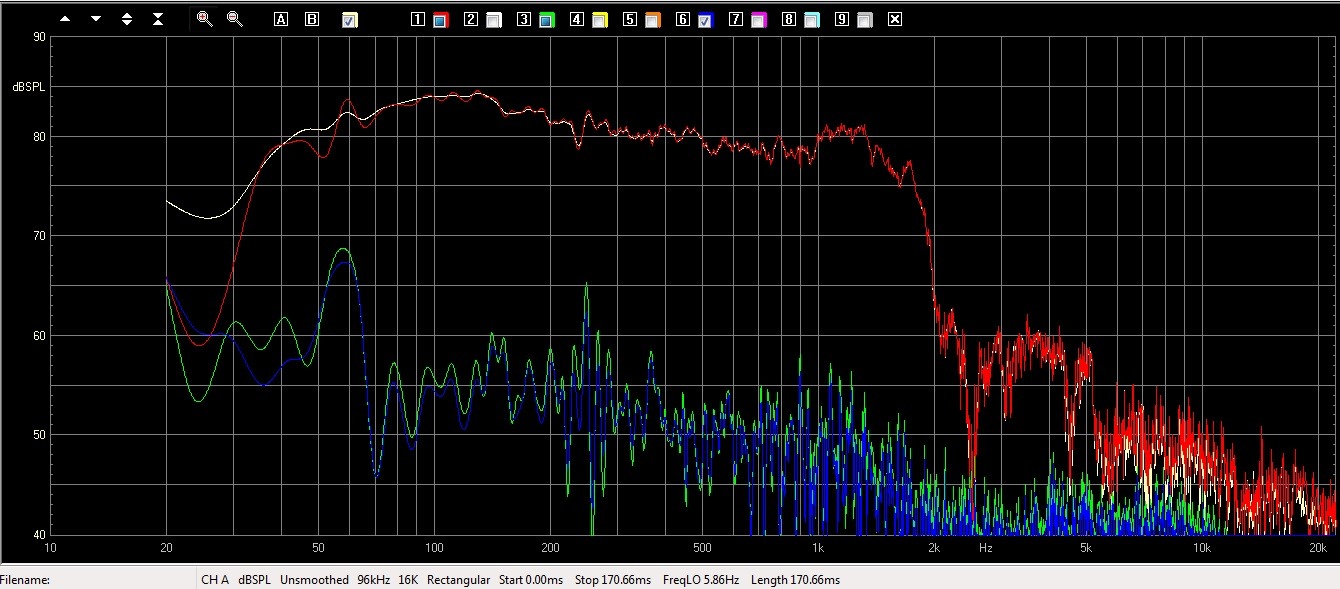Select overlay slot number 1
The image size is (1340, 589).
(418, 19)
